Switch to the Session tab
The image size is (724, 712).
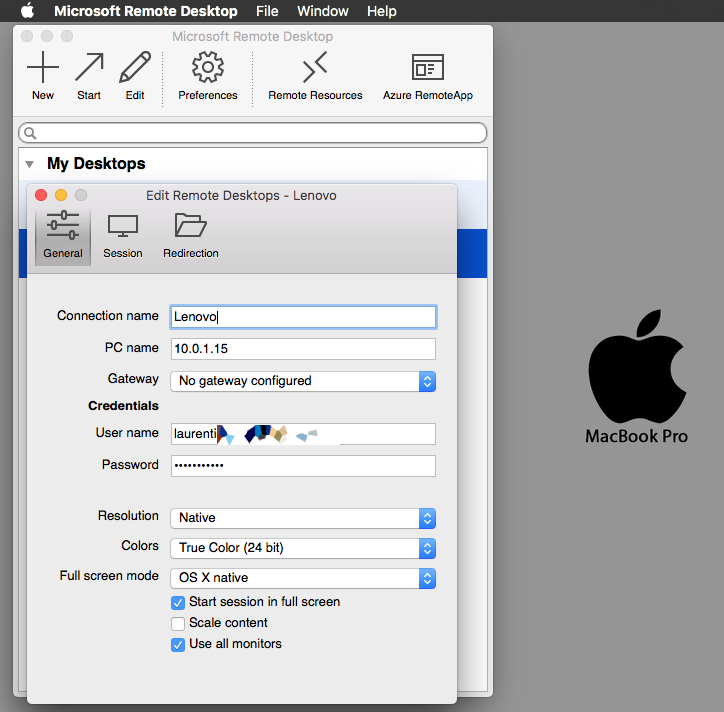coord(122,237)
